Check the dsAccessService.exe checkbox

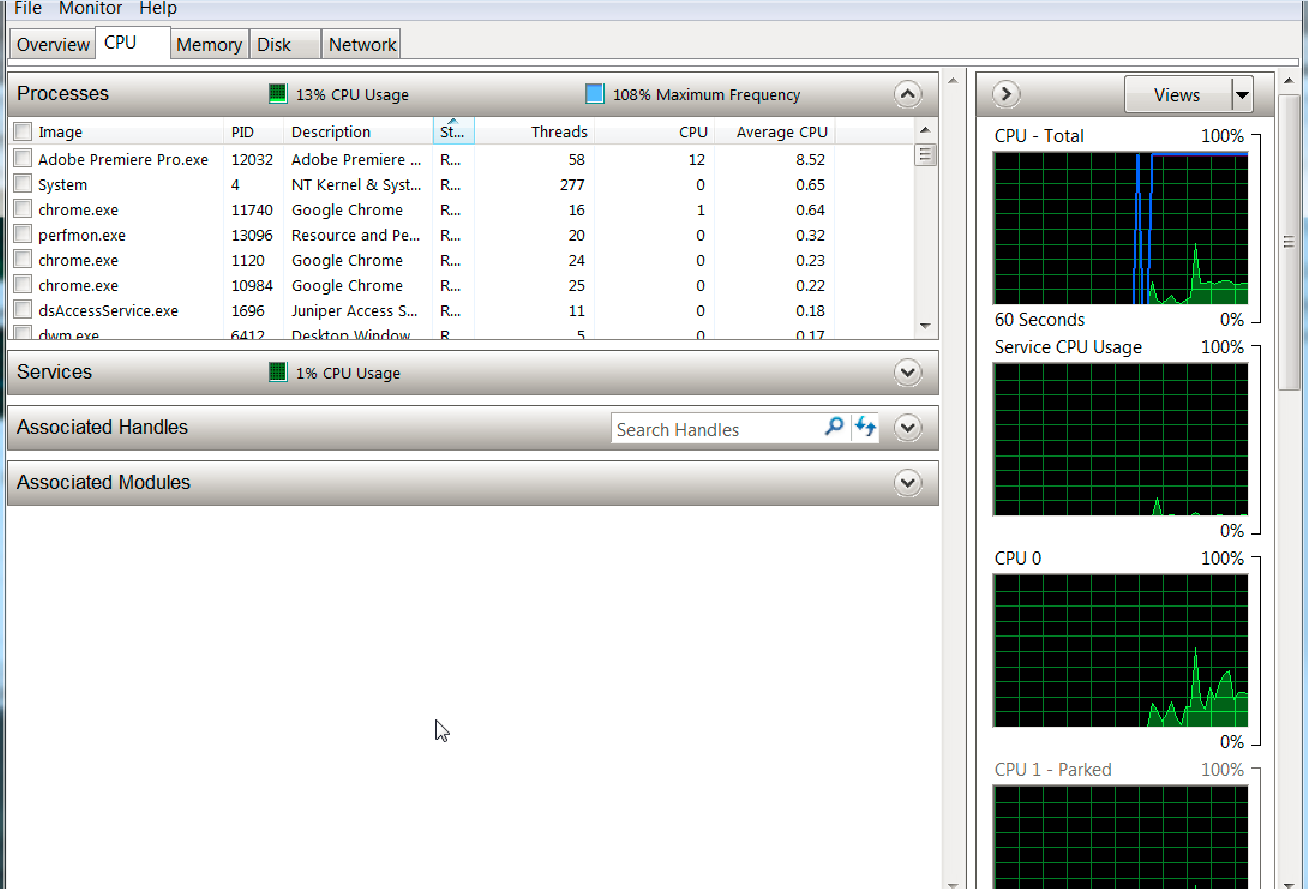[x=22, y=309]
